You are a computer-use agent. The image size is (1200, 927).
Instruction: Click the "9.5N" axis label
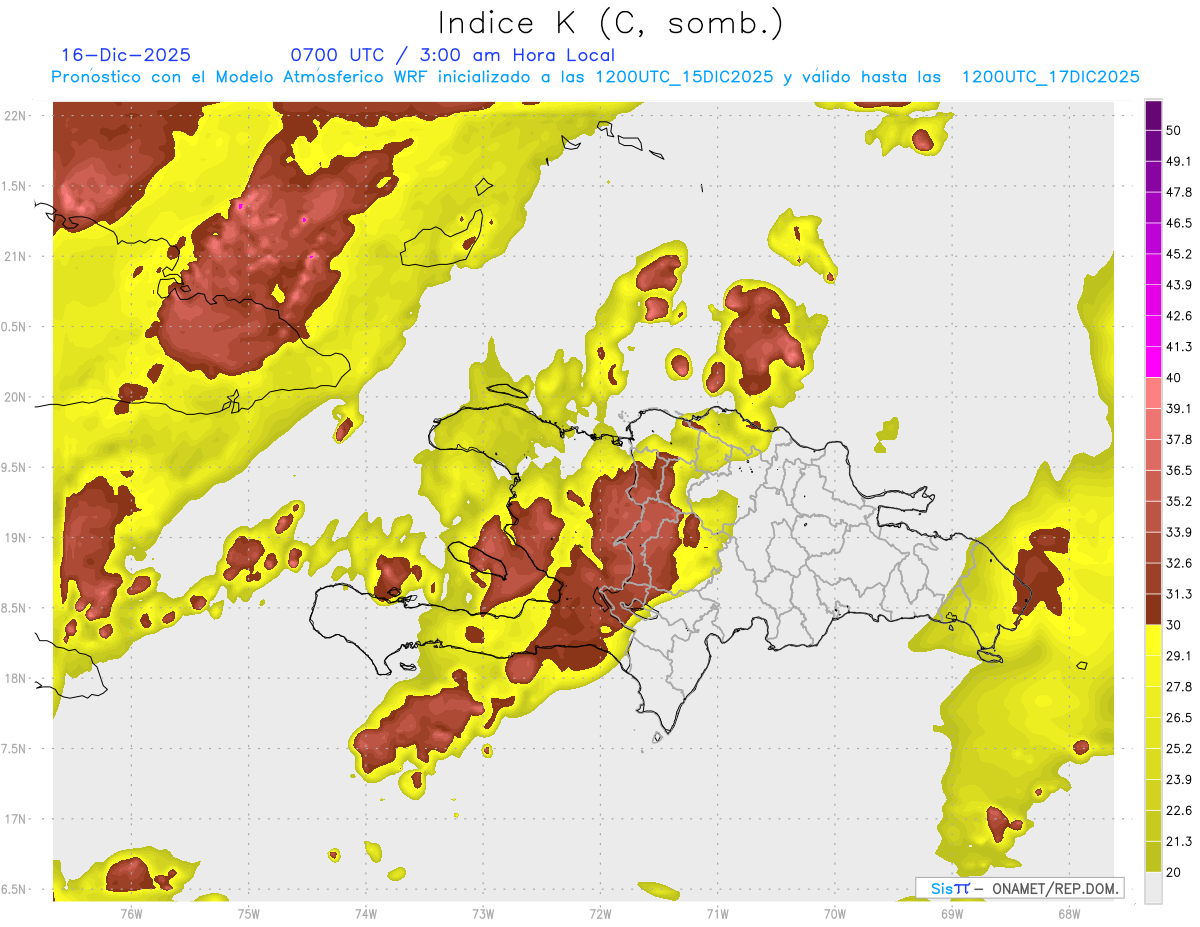(x=15, y=468)
